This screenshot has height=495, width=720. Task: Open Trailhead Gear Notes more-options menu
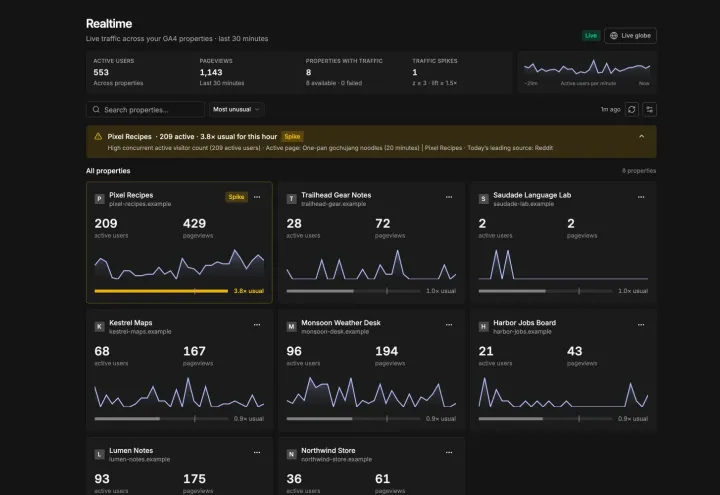[x=449, y=197]
